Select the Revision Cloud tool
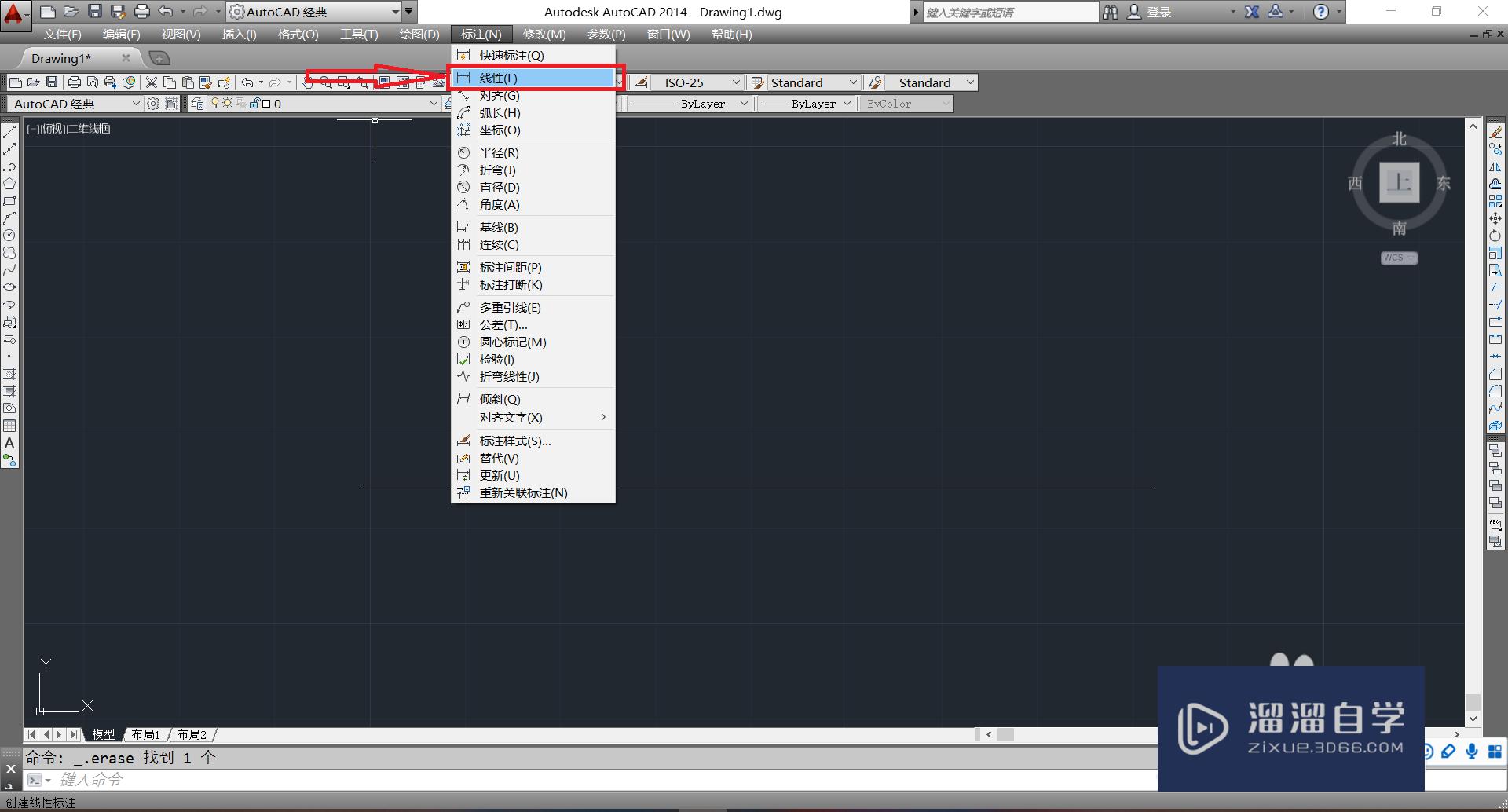Viewport: 1508px width, 812px height. 9,253
